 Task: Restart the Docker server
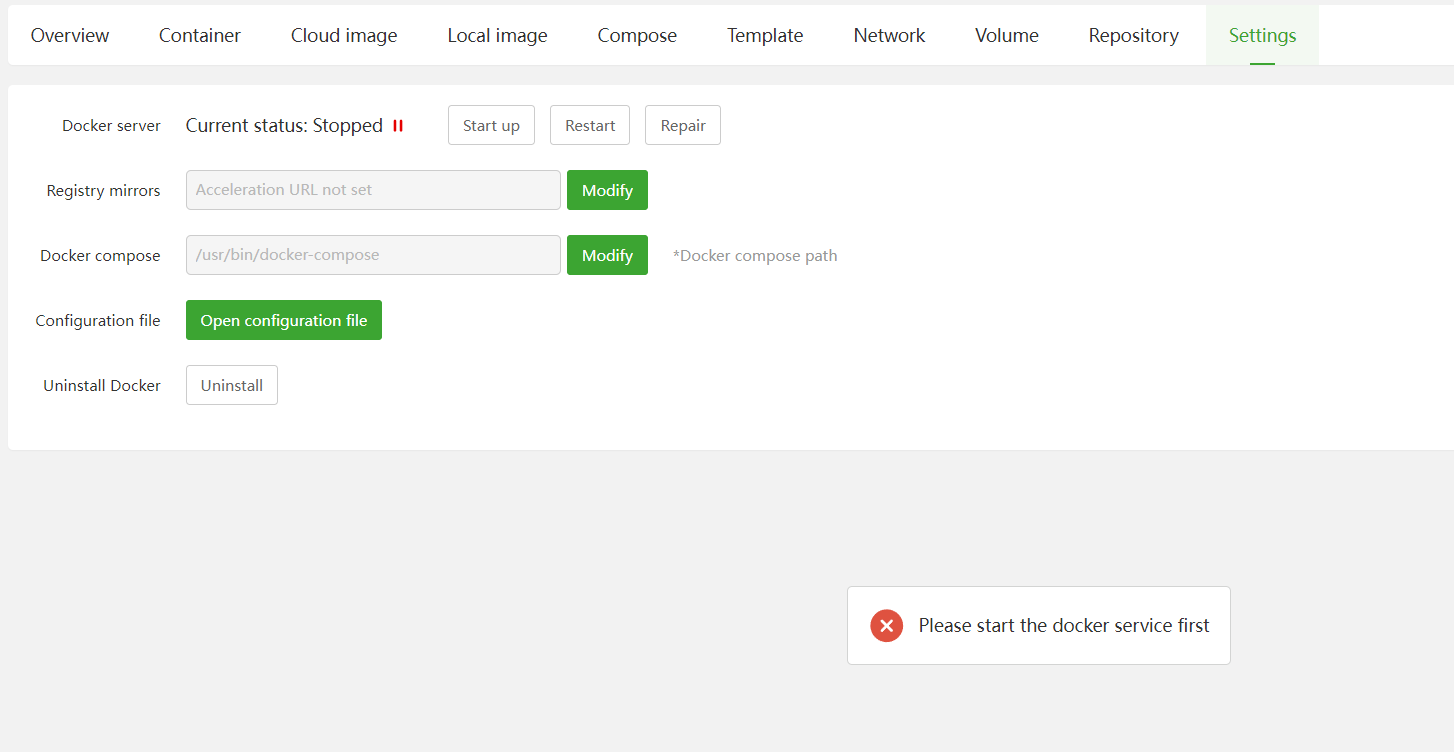tap(590, 126)
